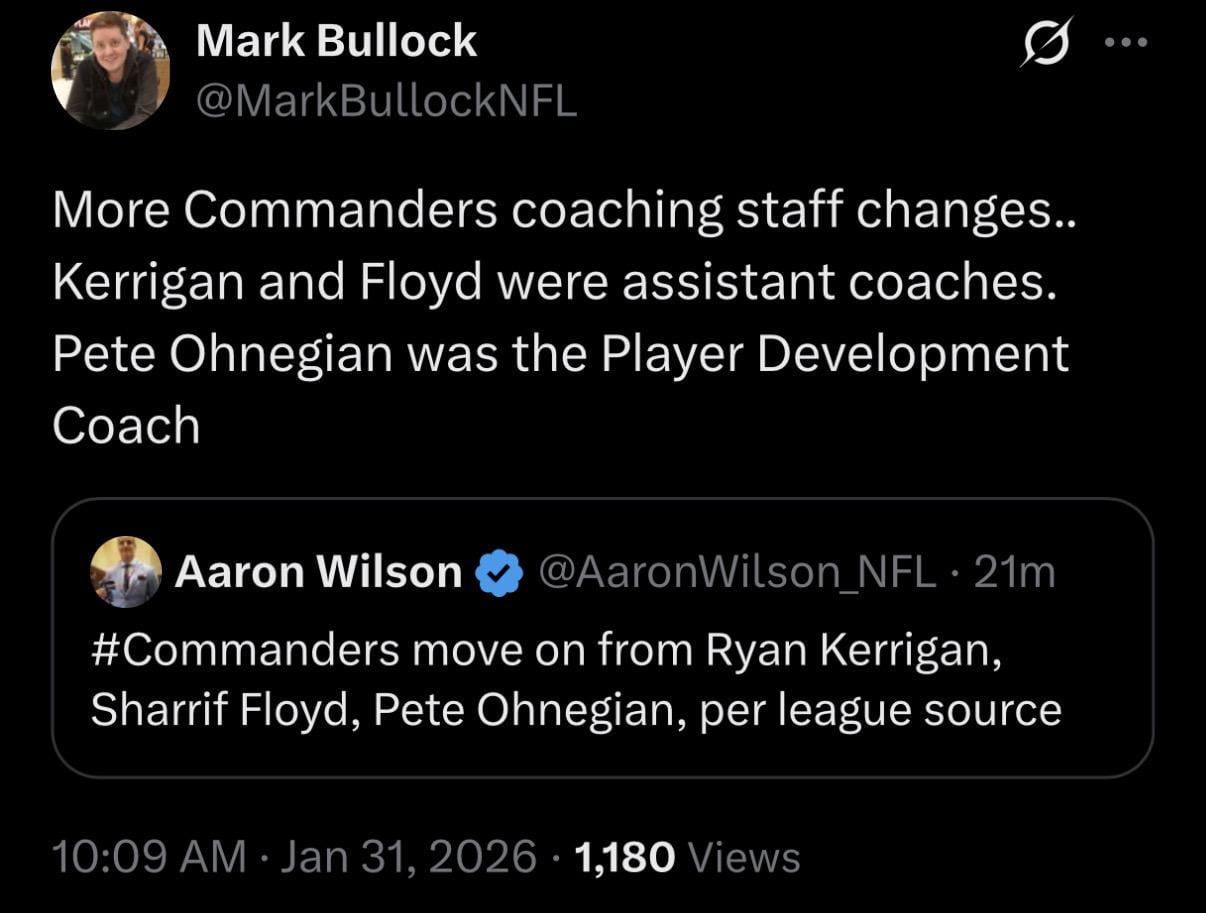Click the Mark Bullock display name

pos(336,42)
